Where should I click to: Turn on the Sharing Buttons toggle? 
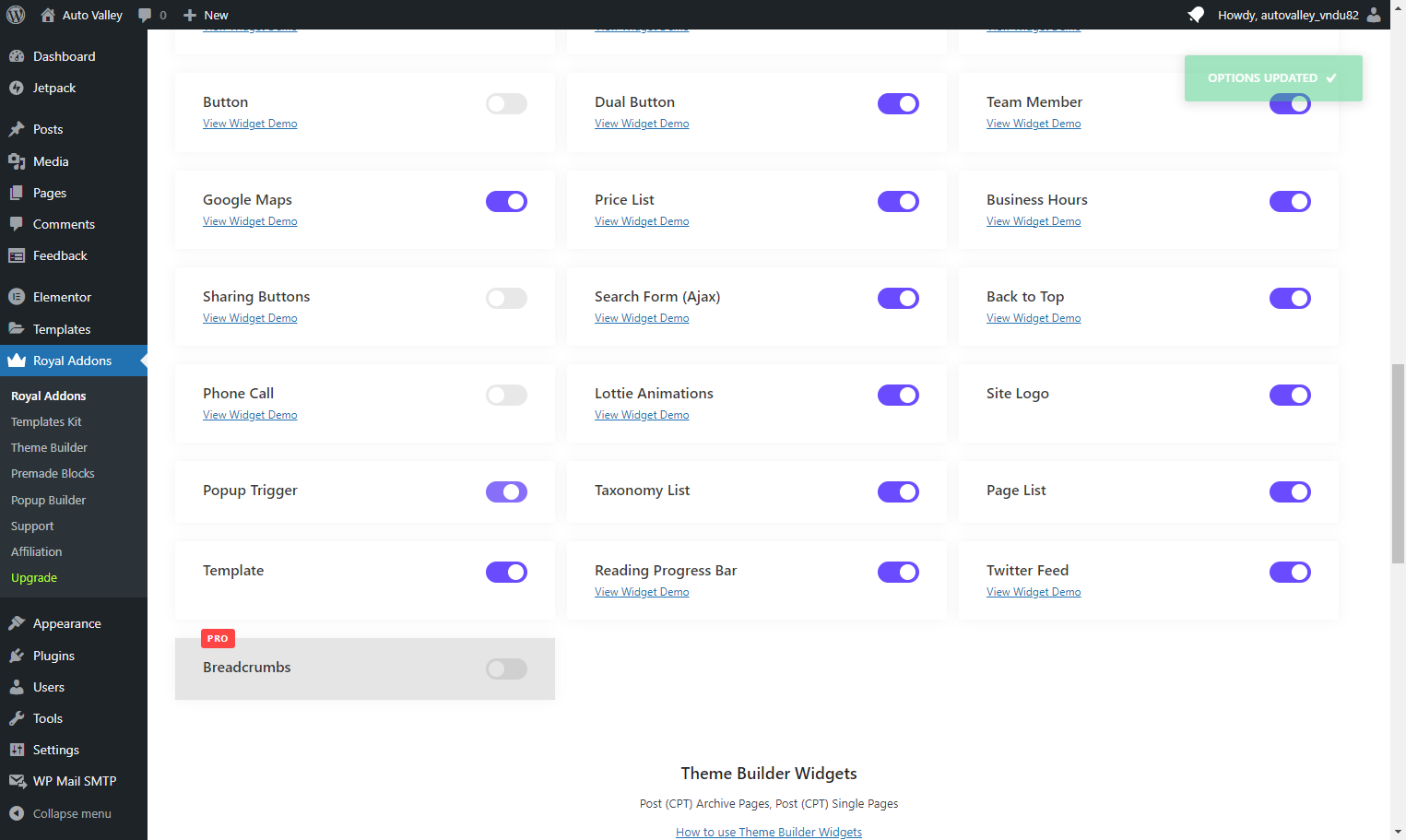(506, 298)
